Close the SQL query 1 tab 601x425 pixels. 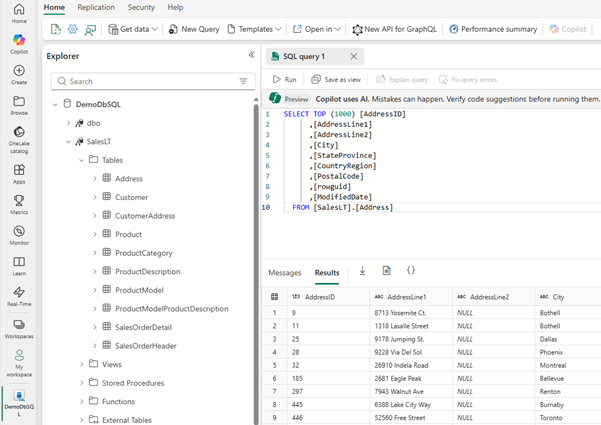click(354, 57)
